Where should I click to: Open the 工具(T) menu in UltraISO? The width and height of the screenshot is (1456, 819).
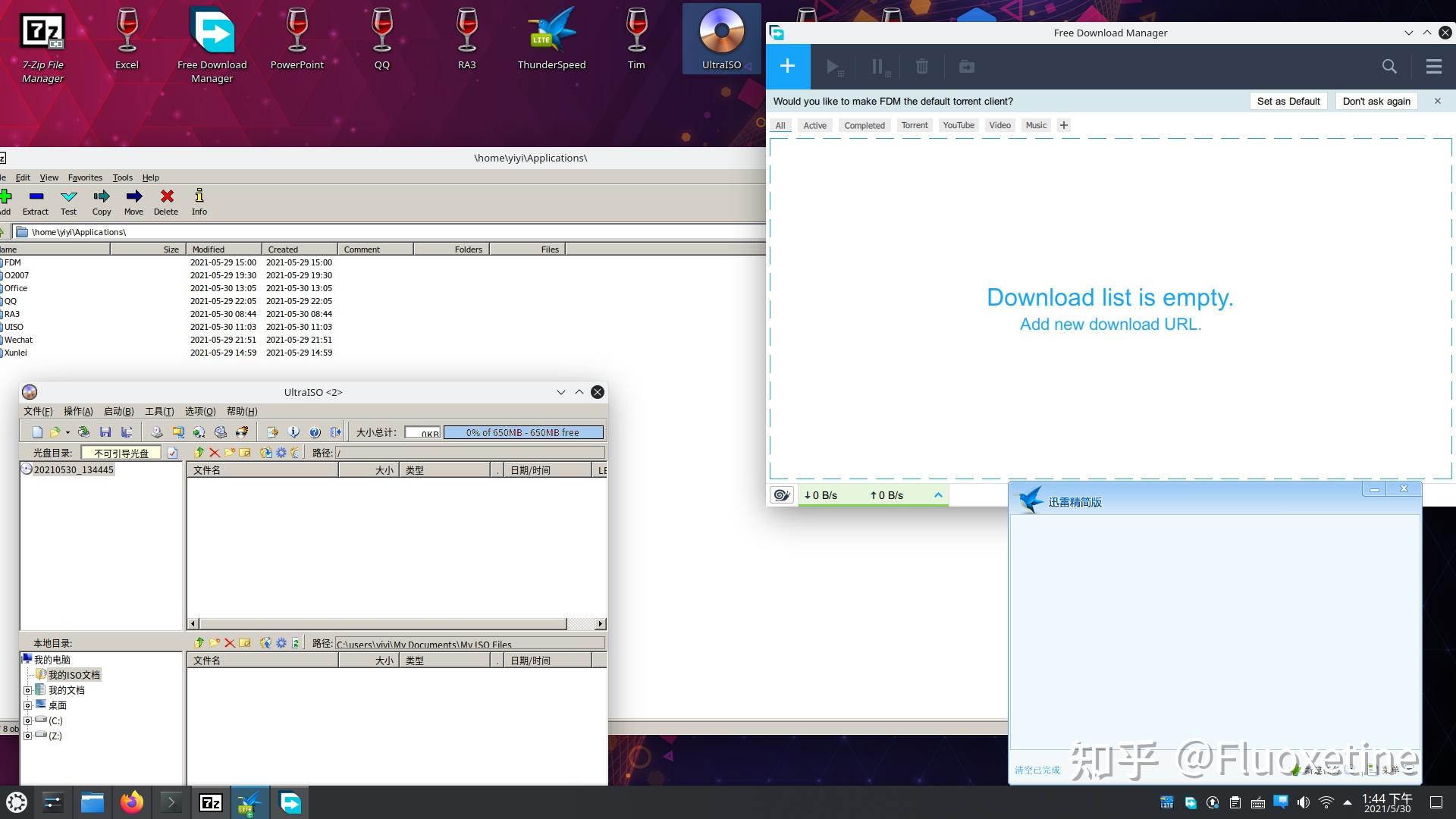(159, 411)
